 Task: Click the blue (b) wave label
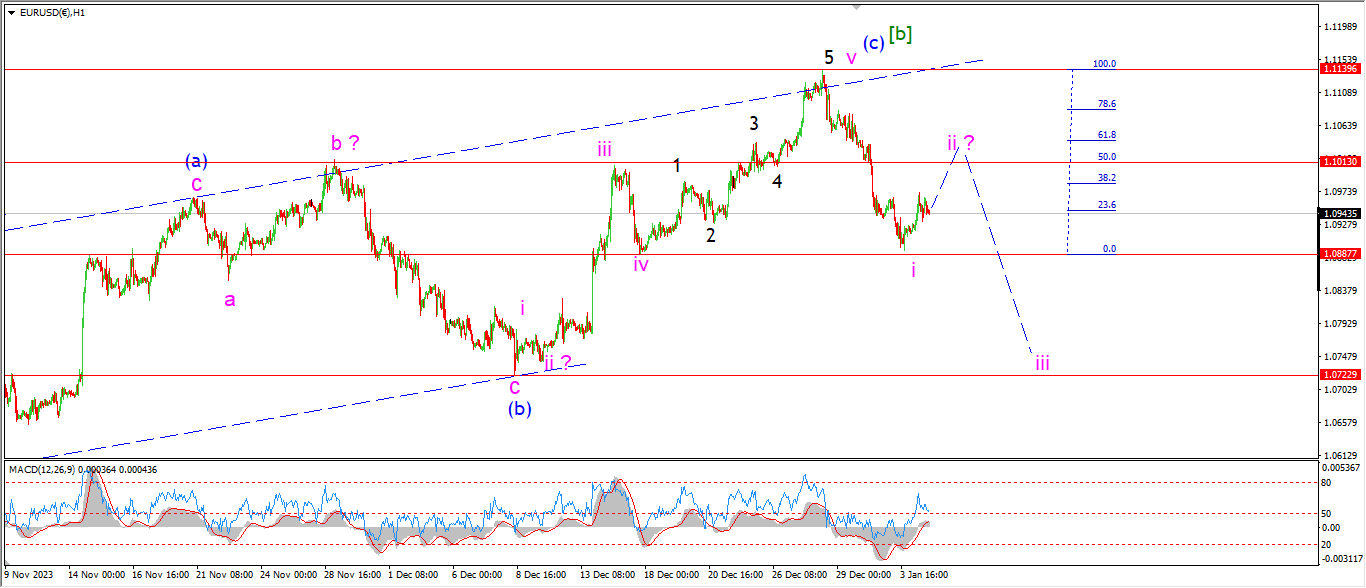(x=519, y=408)
